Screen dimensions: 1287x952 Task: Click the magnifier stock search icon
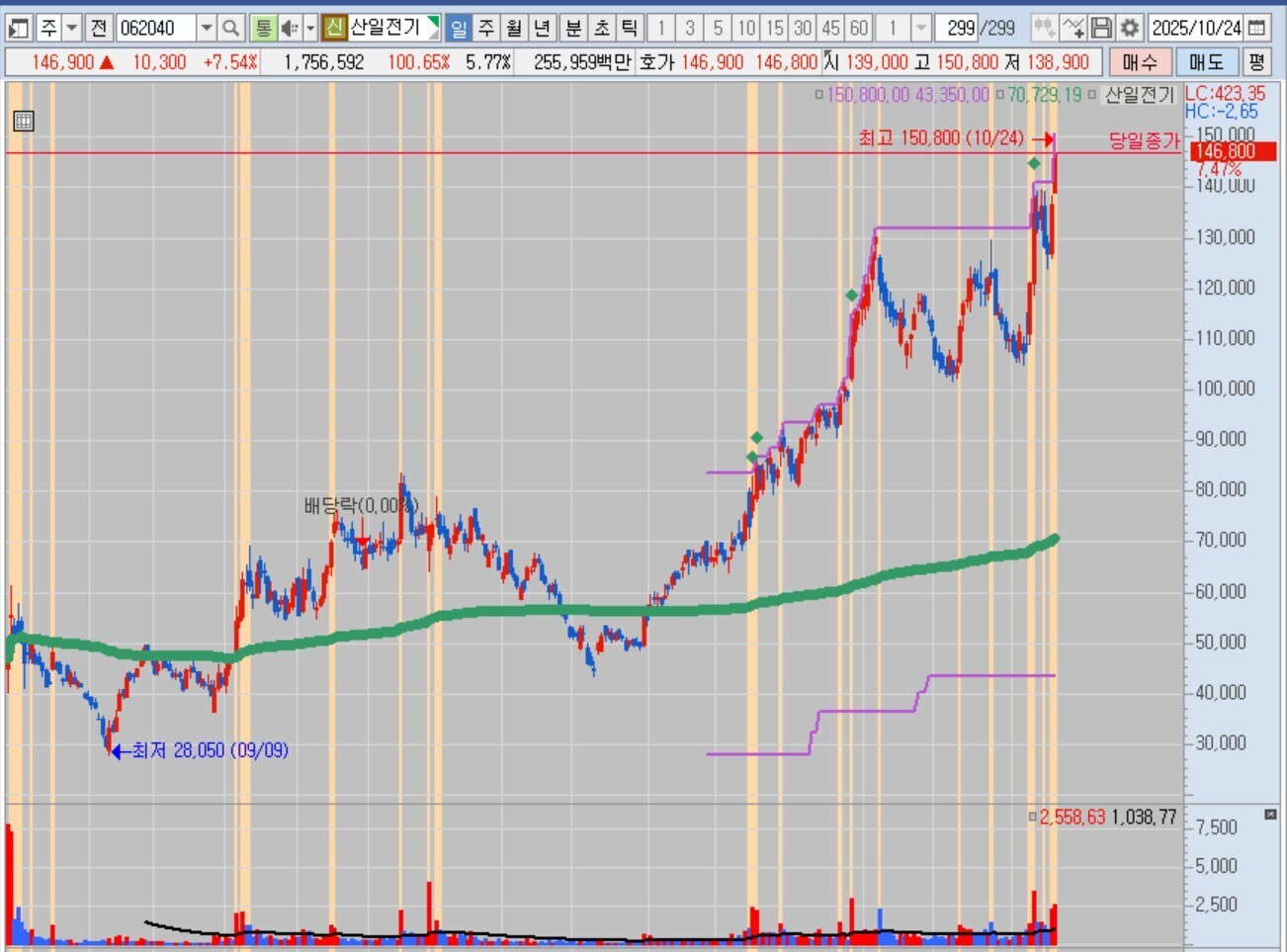click(x=230, y=28)
